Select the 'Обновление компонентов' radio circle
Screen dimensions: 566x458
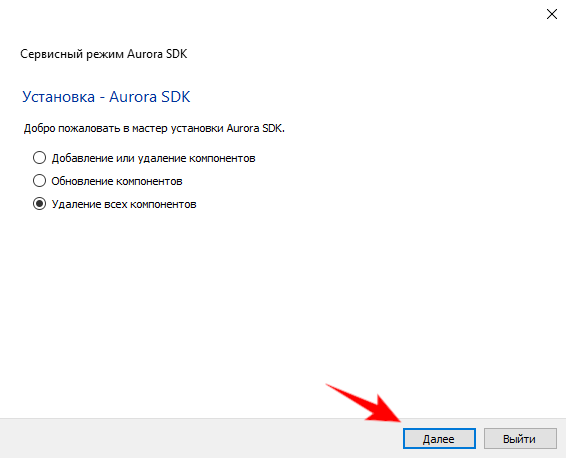point(39,180)
